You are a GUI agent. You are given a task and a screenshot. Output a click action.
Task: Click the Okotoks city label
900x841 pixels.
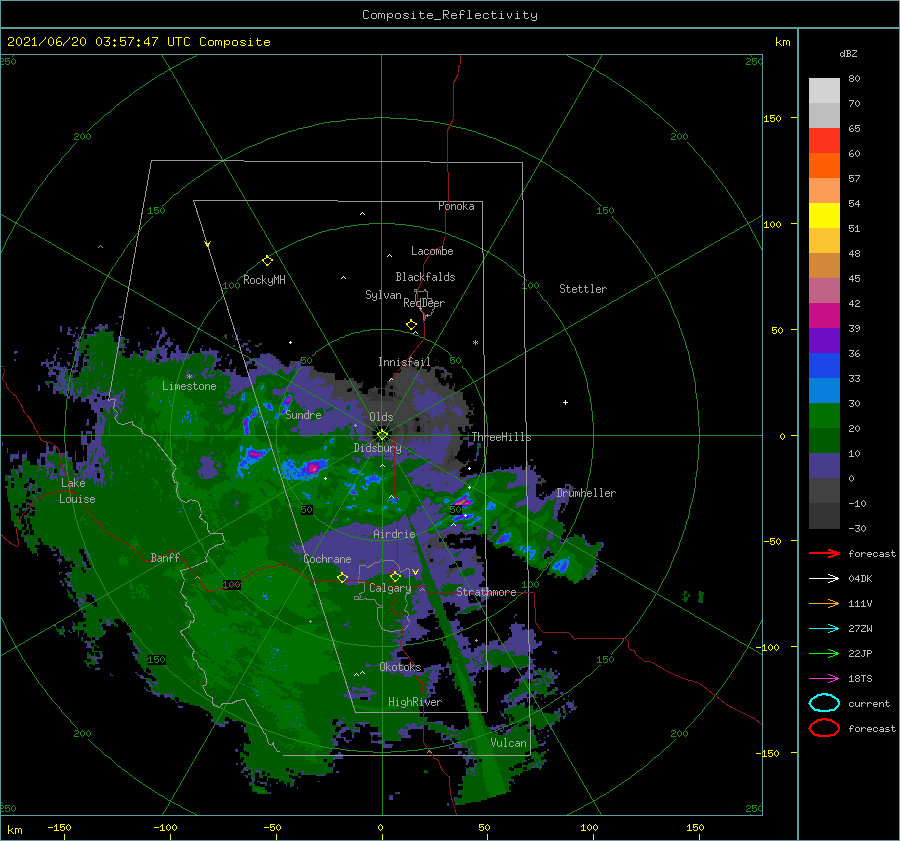[400, 667]
